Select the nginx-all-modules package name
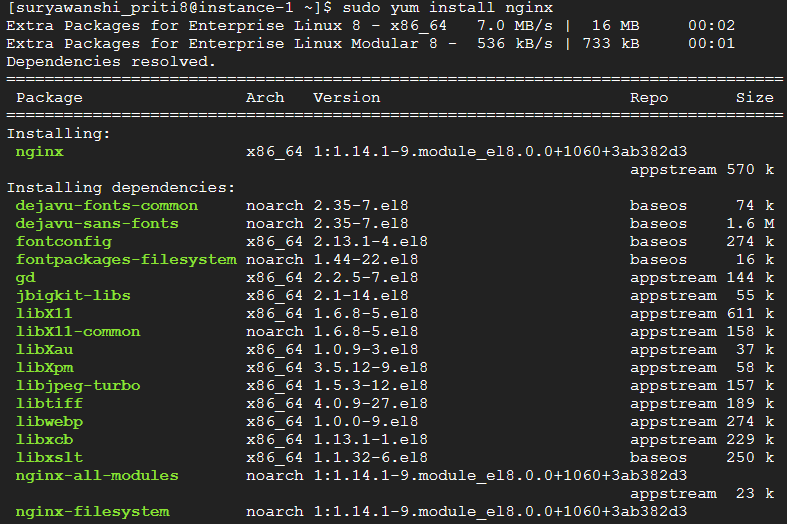Image resolution: width=787 pixels, height=524 pixels. (x=97, y=475)
